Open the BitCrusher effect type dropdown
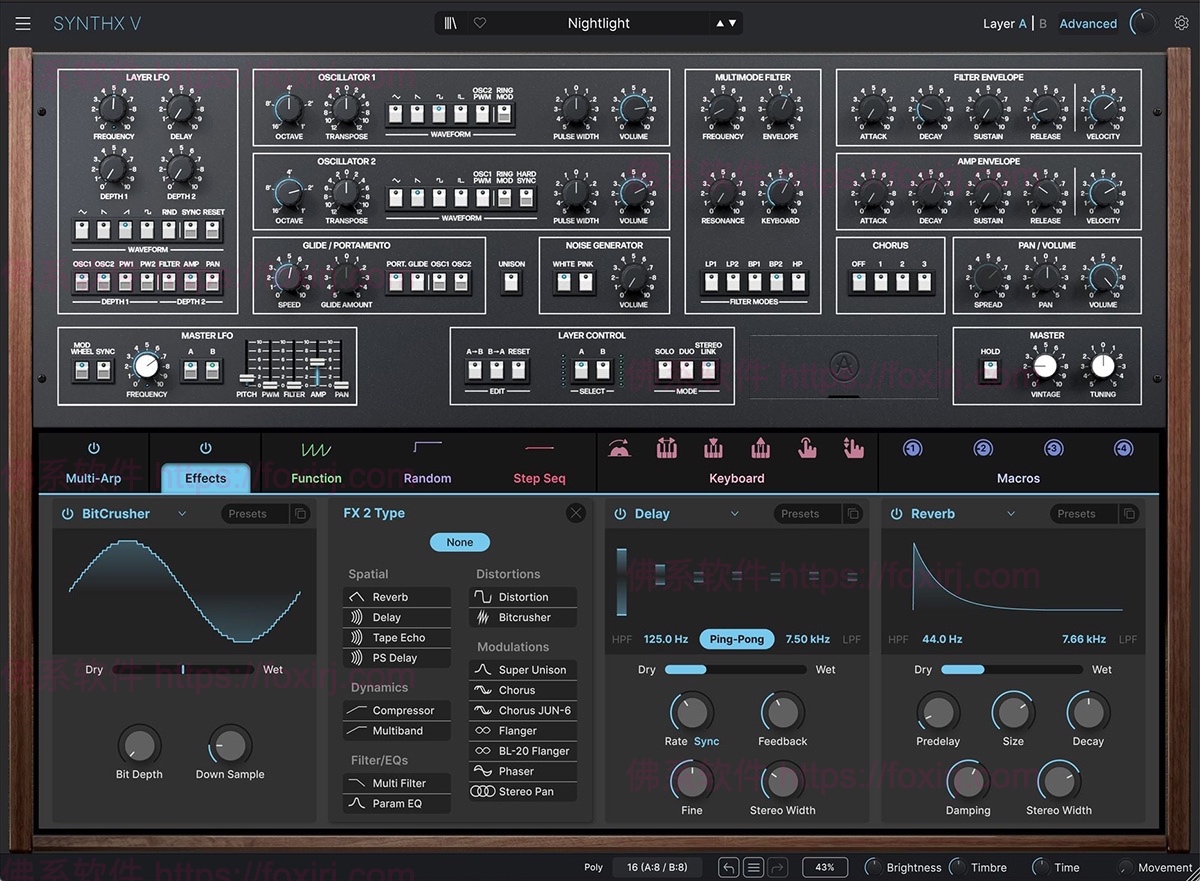 point(181,513)
